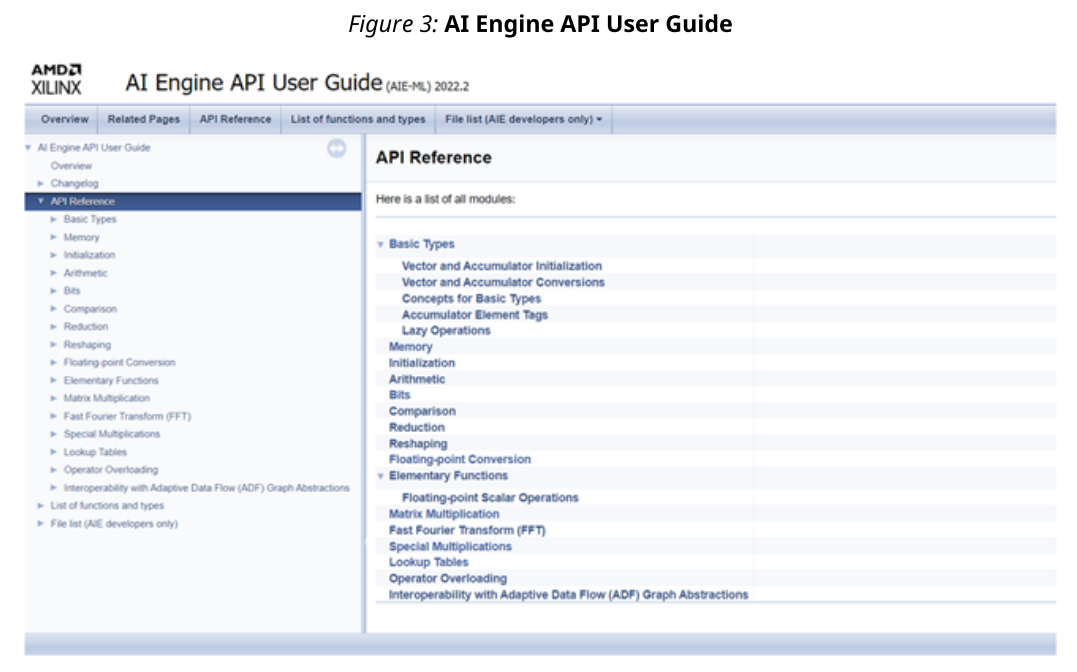
Task: Select Operator Overloading in the sidebar
Action: point(111,469)
